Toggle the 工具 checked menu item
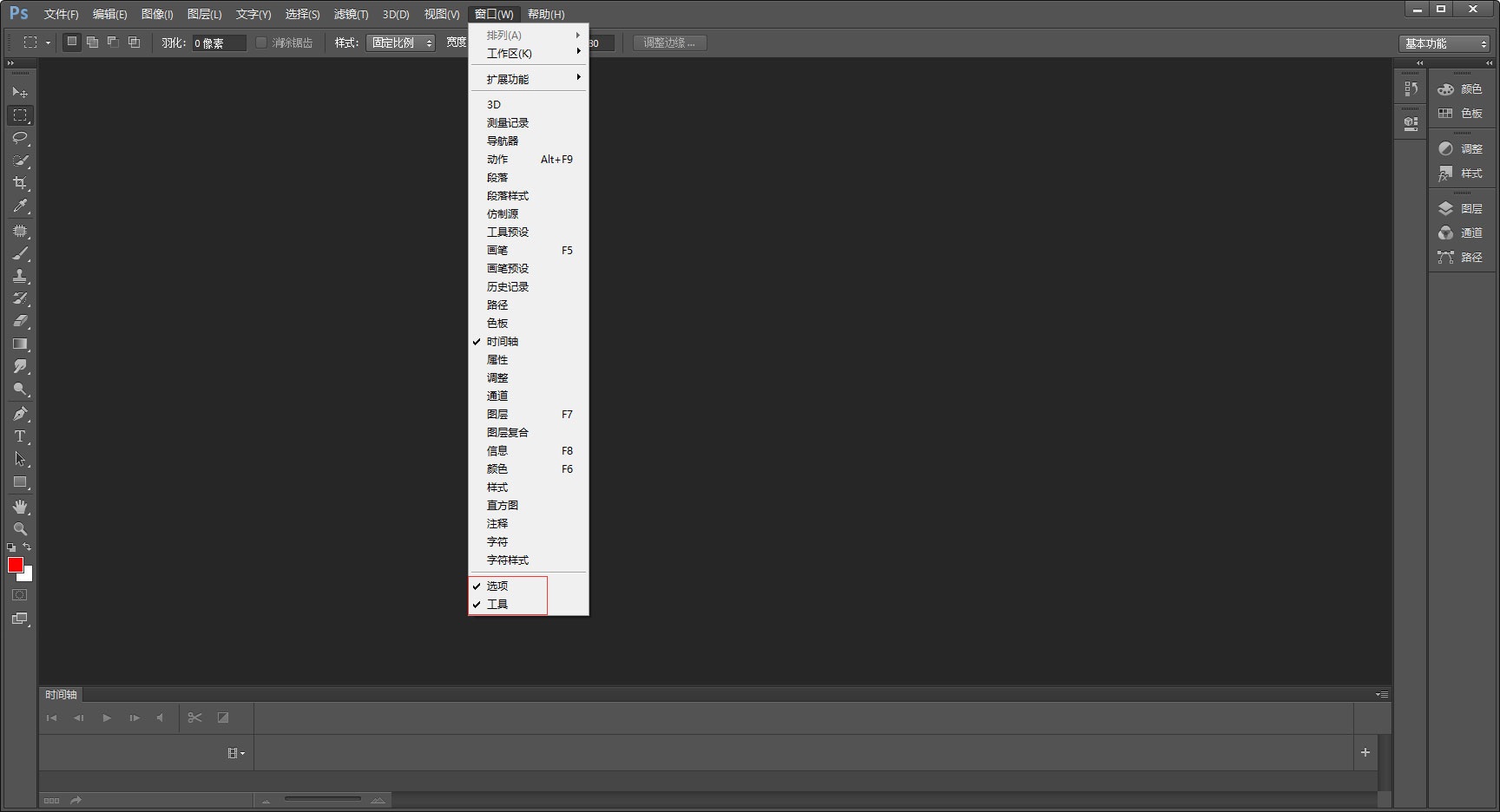Image resolution: width=1500 pixels, height=812 pixels. point(497,605)
